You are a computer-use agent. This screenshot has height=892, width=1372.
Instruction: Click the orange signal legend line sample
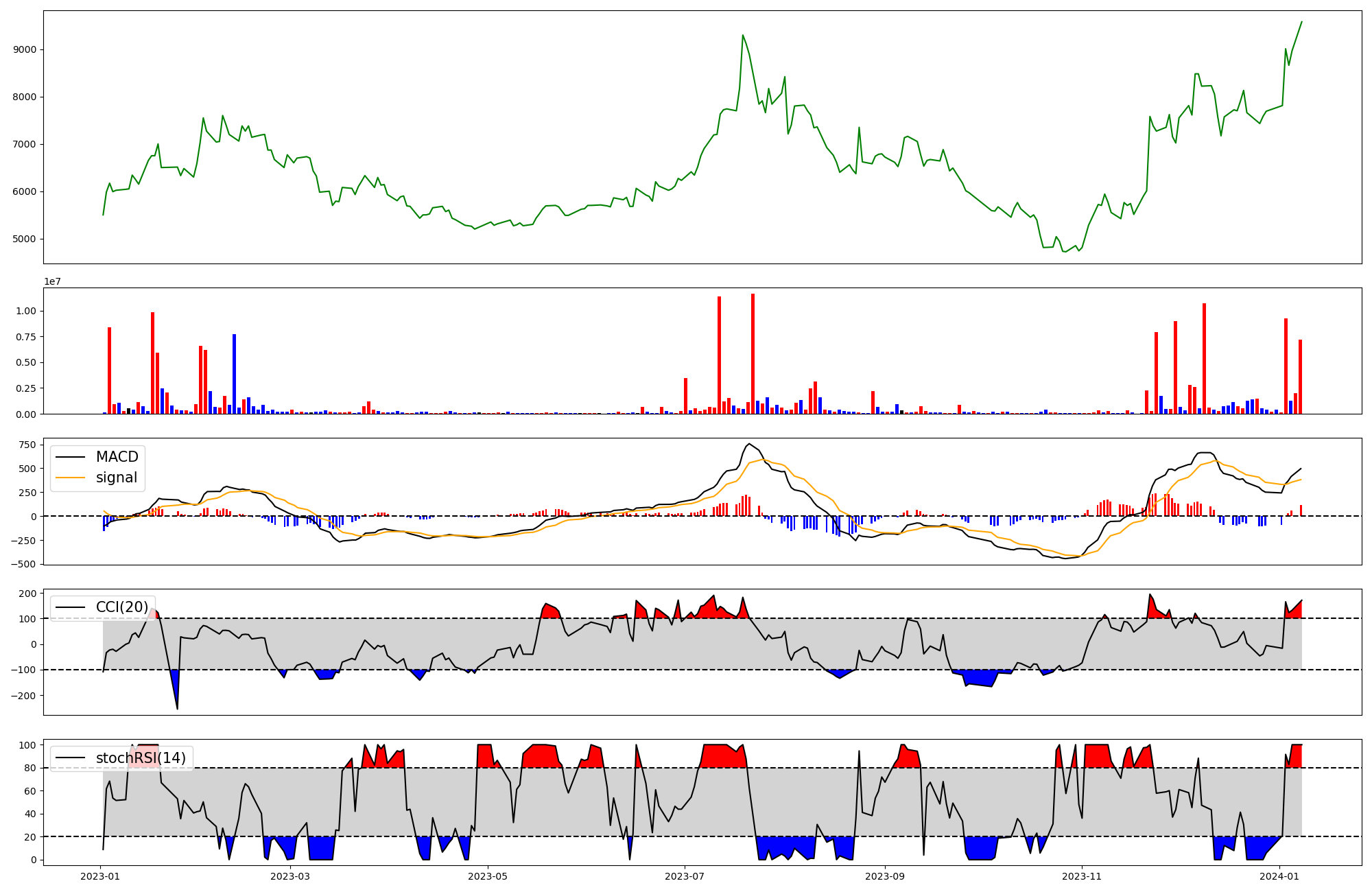[70, 478]
